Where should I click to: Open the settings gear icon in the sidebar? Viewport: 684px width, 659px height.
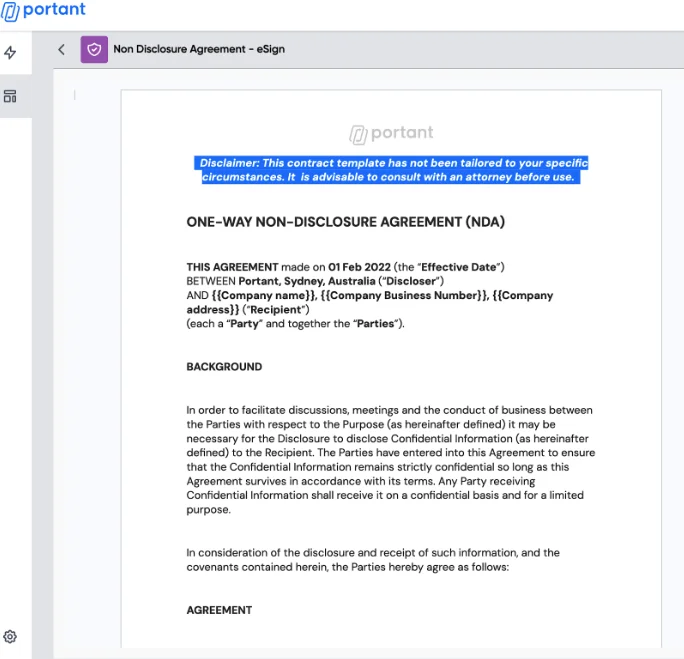point(10,637)
